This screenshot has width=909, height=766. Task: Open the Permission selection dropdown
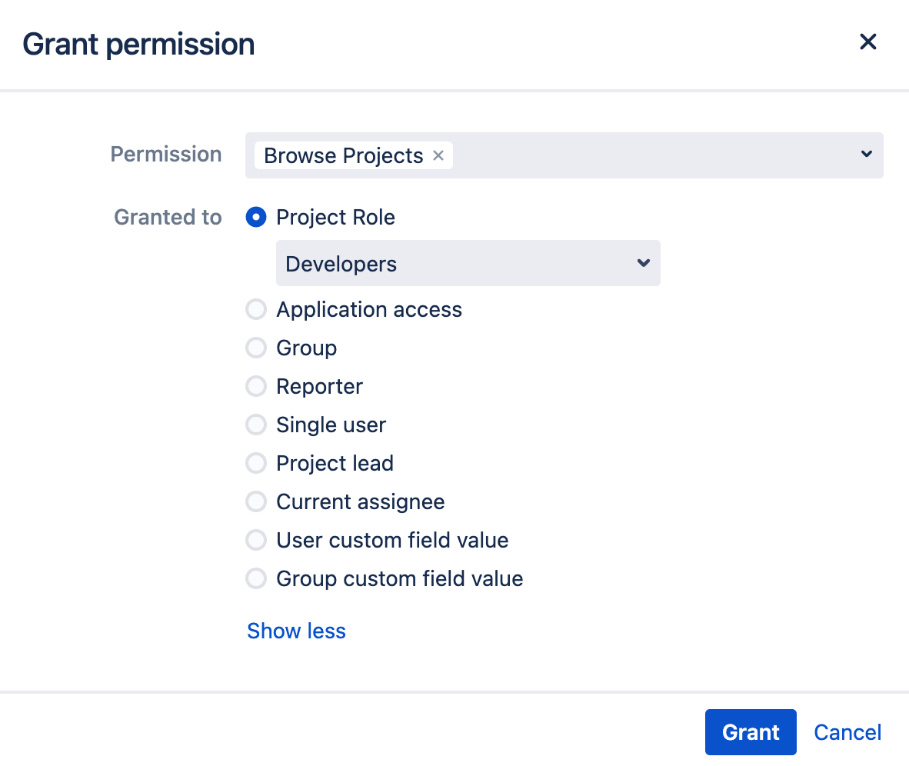tap(650, 154)
